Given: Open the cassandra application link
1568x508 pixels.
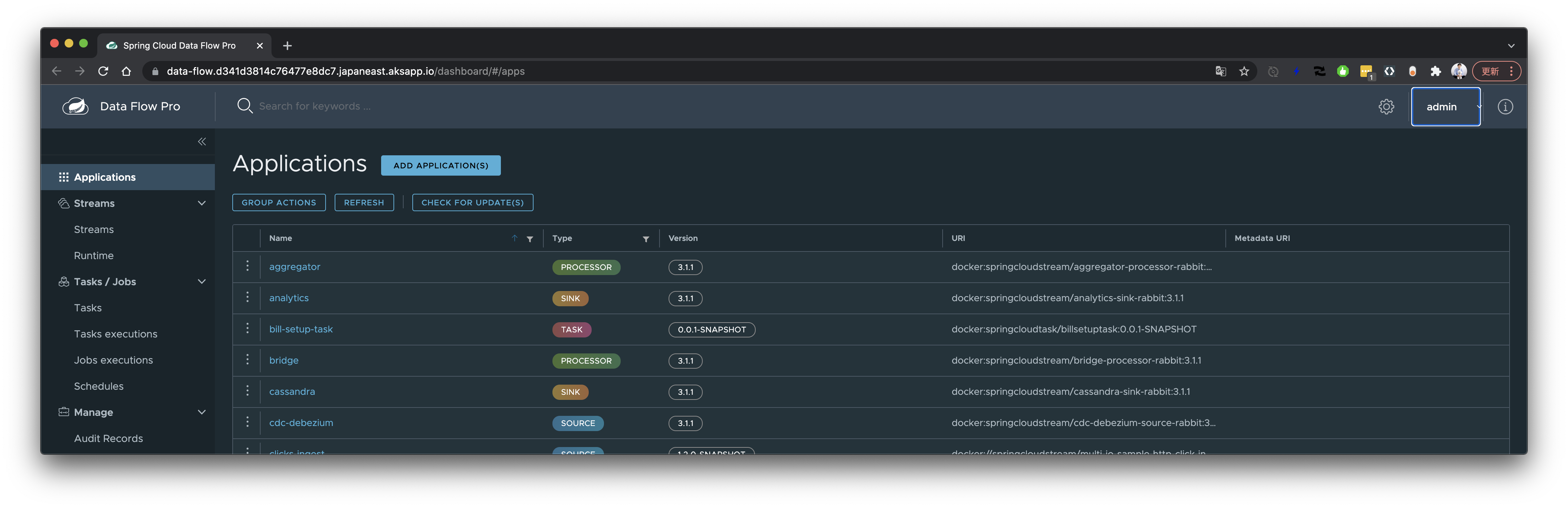Looking at the screenshot, I should coord(292,391).
